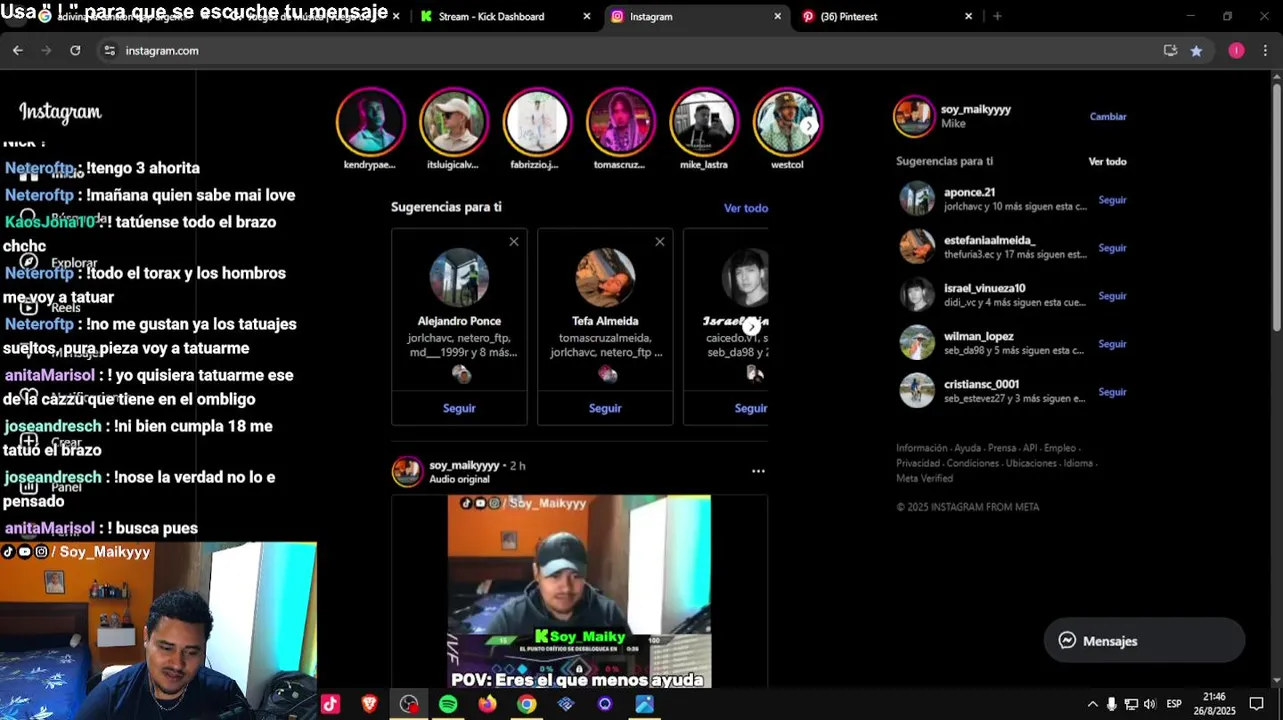Screen dimensions: 1283x720
Task: Play the soy_maikyyyy post video
Action: [x=579, y=591]
